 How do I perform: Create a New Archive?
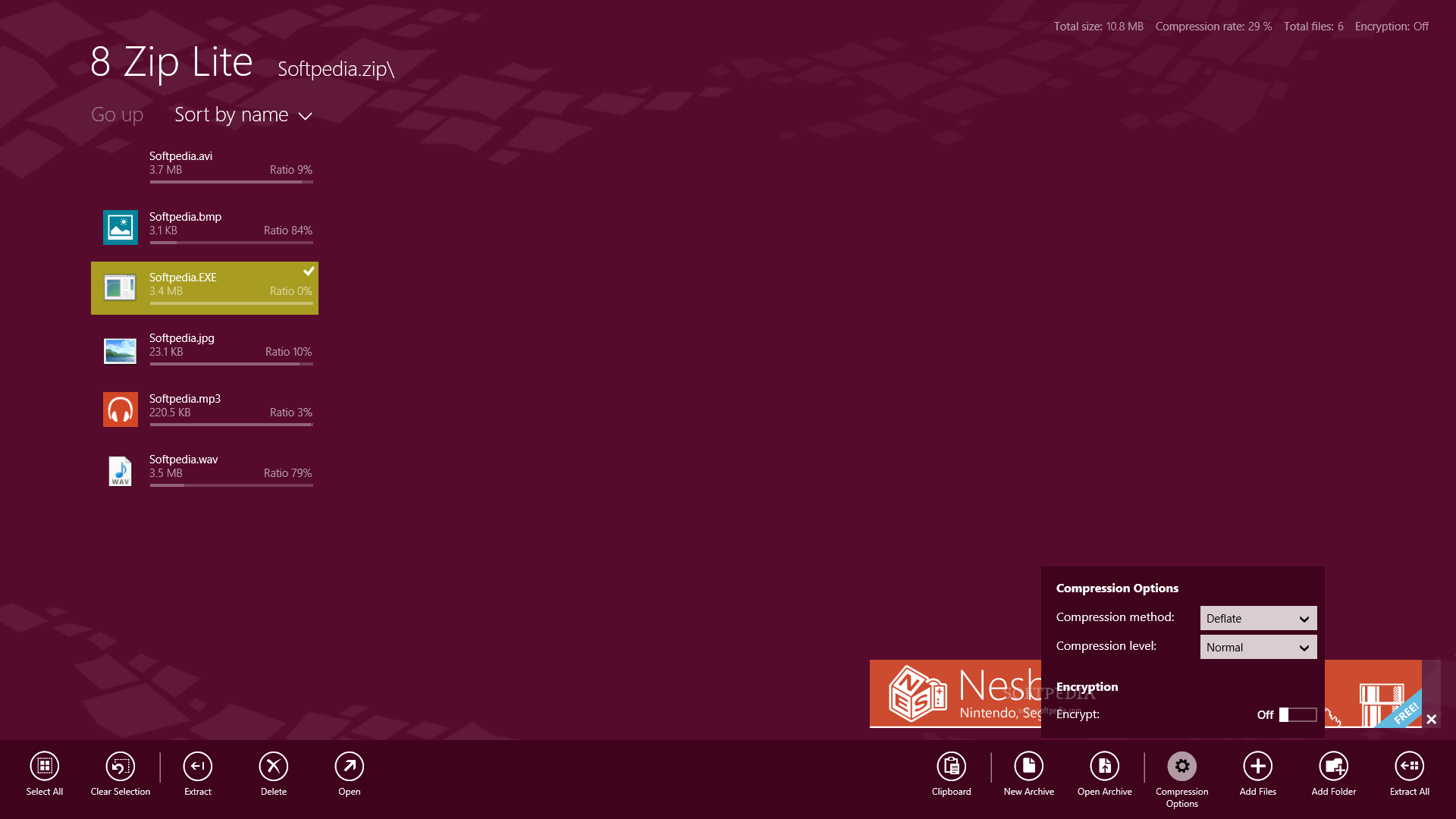tap(1028, 766)
